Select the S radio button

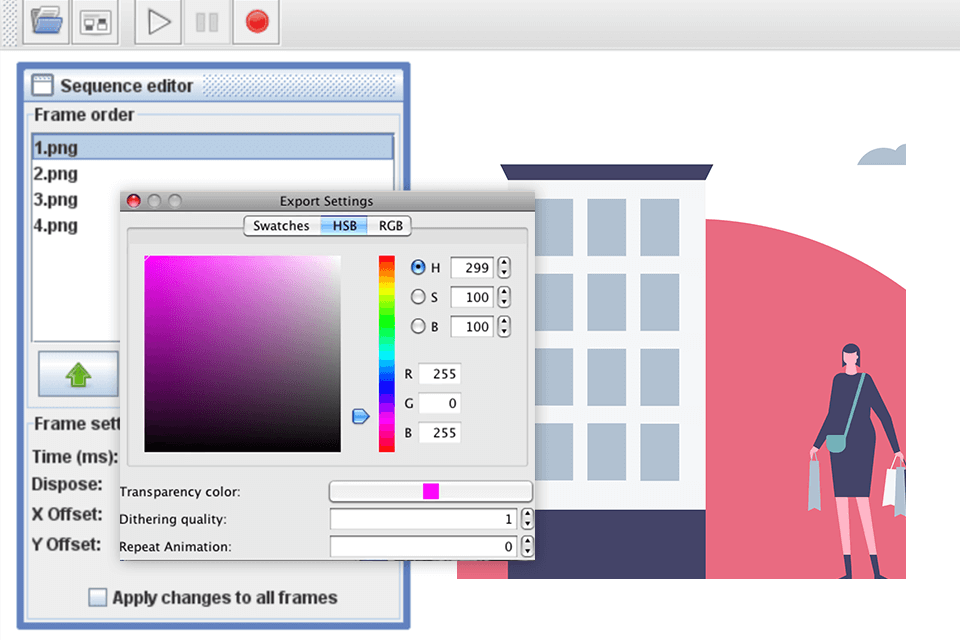coord(418,297)
